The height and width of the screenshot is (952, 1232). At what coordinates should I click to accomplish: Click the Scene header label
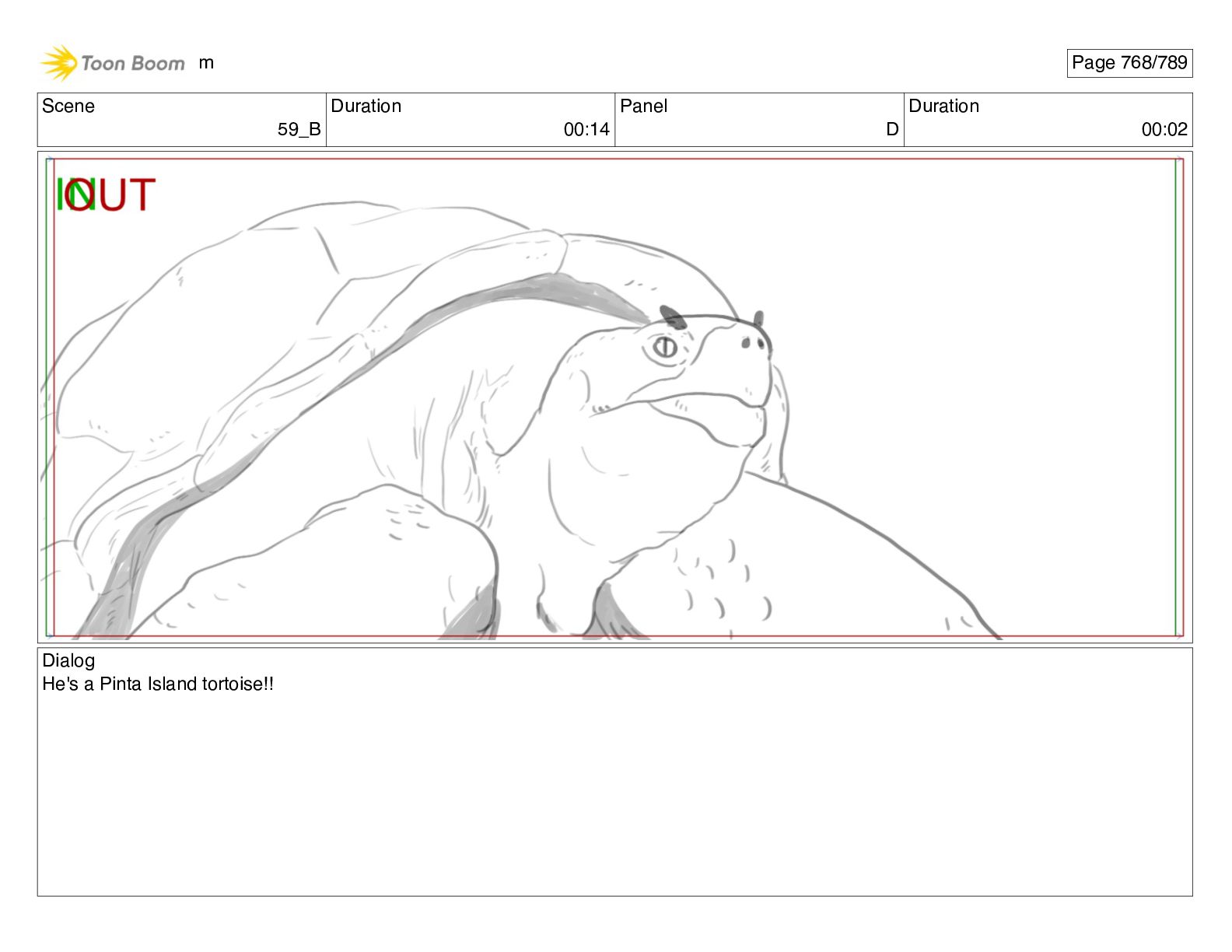[x=68, y=106]
